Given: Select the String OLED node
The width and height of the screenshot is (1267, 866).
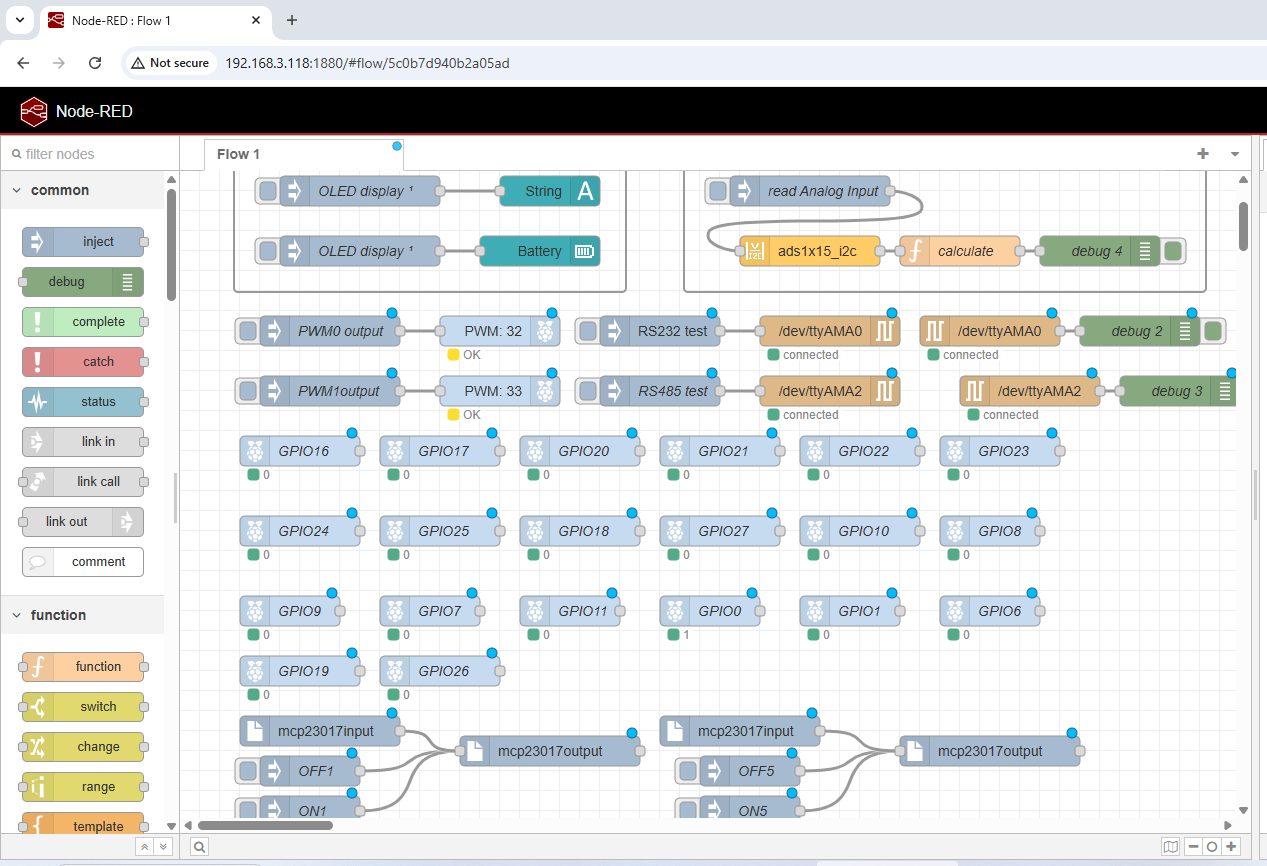Looking at the screenshot, I should click(x=550, y=191).
